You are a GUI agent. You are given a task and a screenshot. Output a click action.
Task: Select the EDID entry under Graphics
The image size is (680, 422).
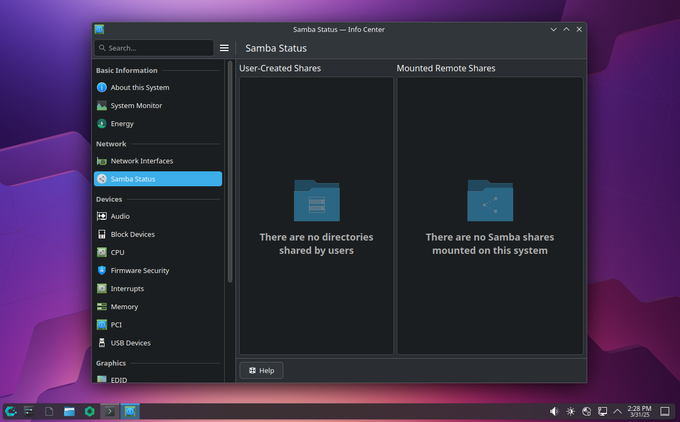coord(158,379)
